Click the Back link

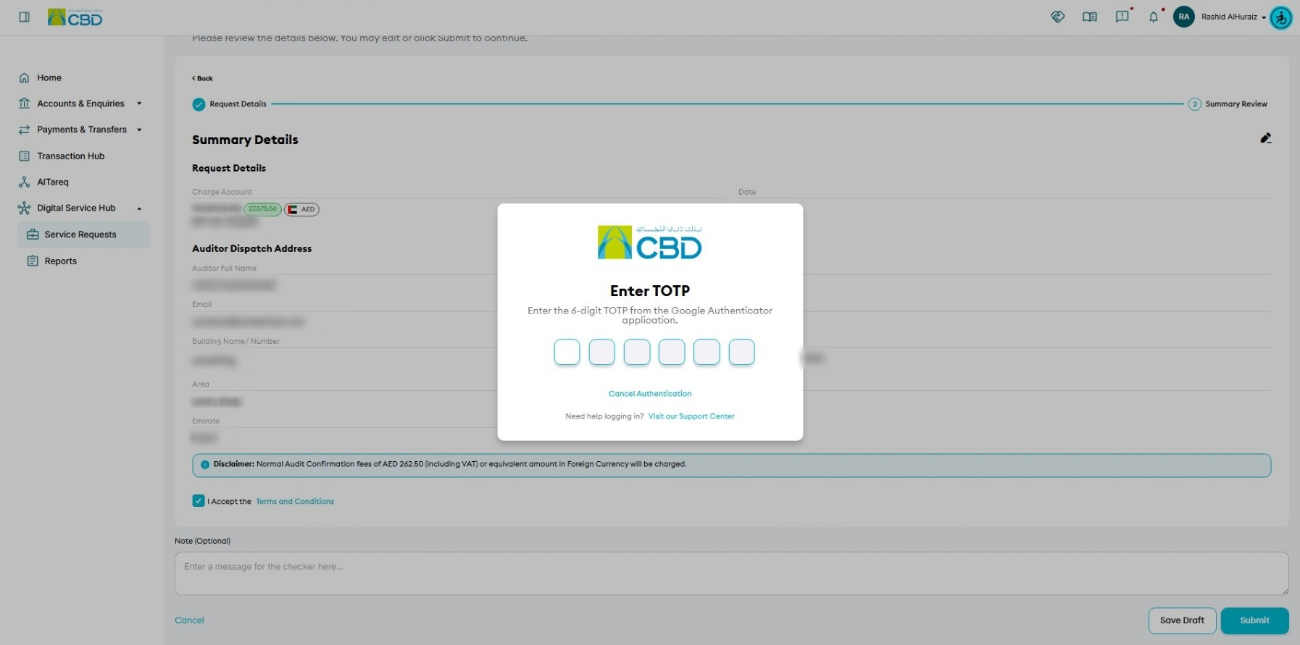click(202, 78)
